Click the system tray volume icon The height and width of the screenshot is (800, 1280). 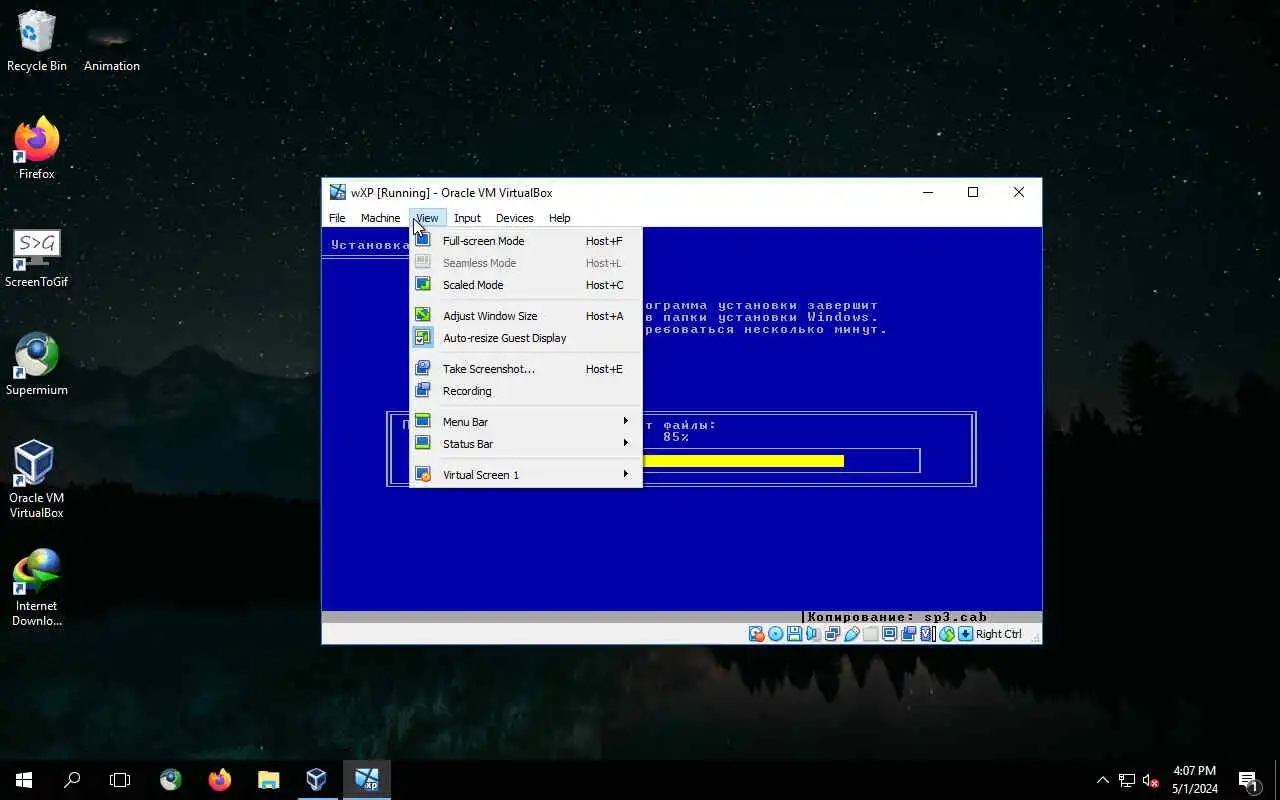click(x=1151, y=780)
